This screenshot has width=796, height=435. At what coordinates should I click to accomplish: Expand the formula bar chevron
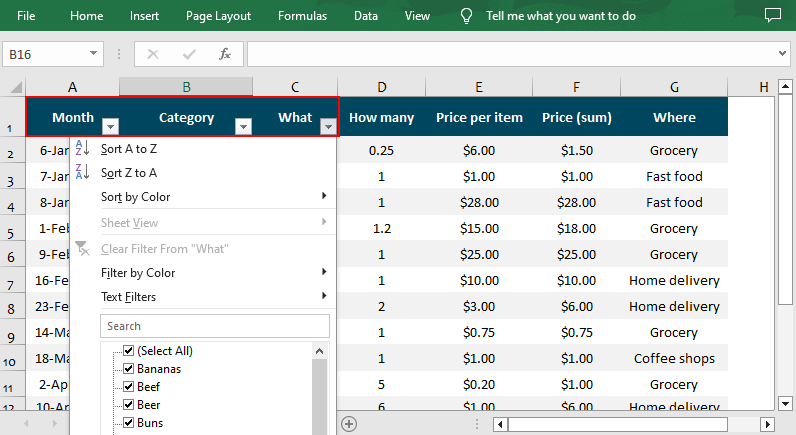point(782,53)
